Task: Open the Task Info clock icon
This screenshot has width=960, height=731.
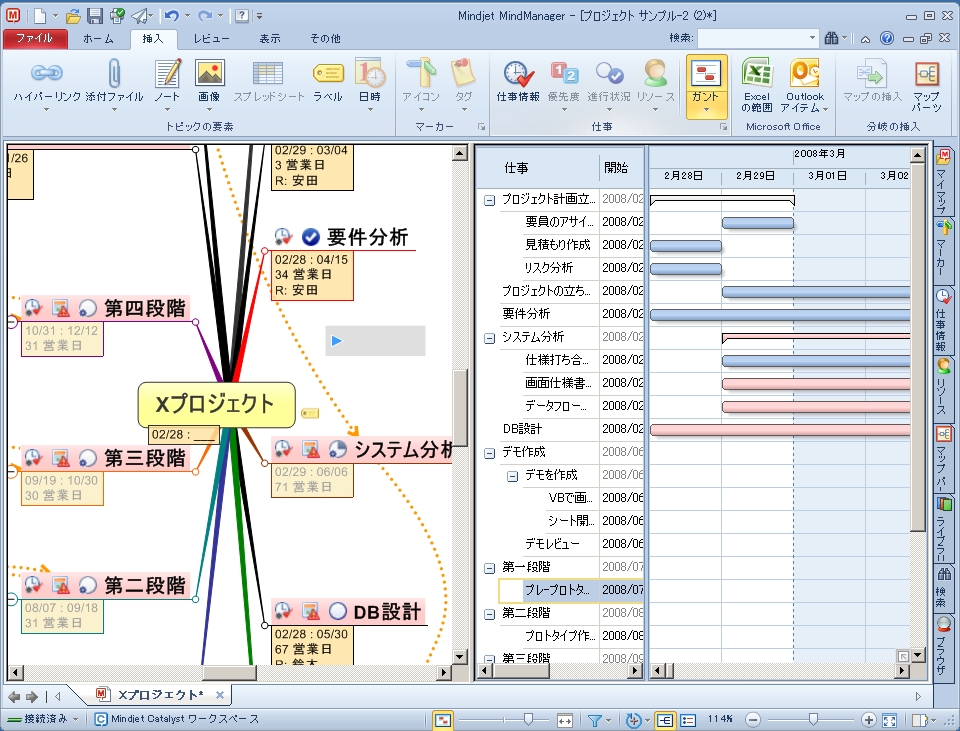Action: click(x=519, y=73)
